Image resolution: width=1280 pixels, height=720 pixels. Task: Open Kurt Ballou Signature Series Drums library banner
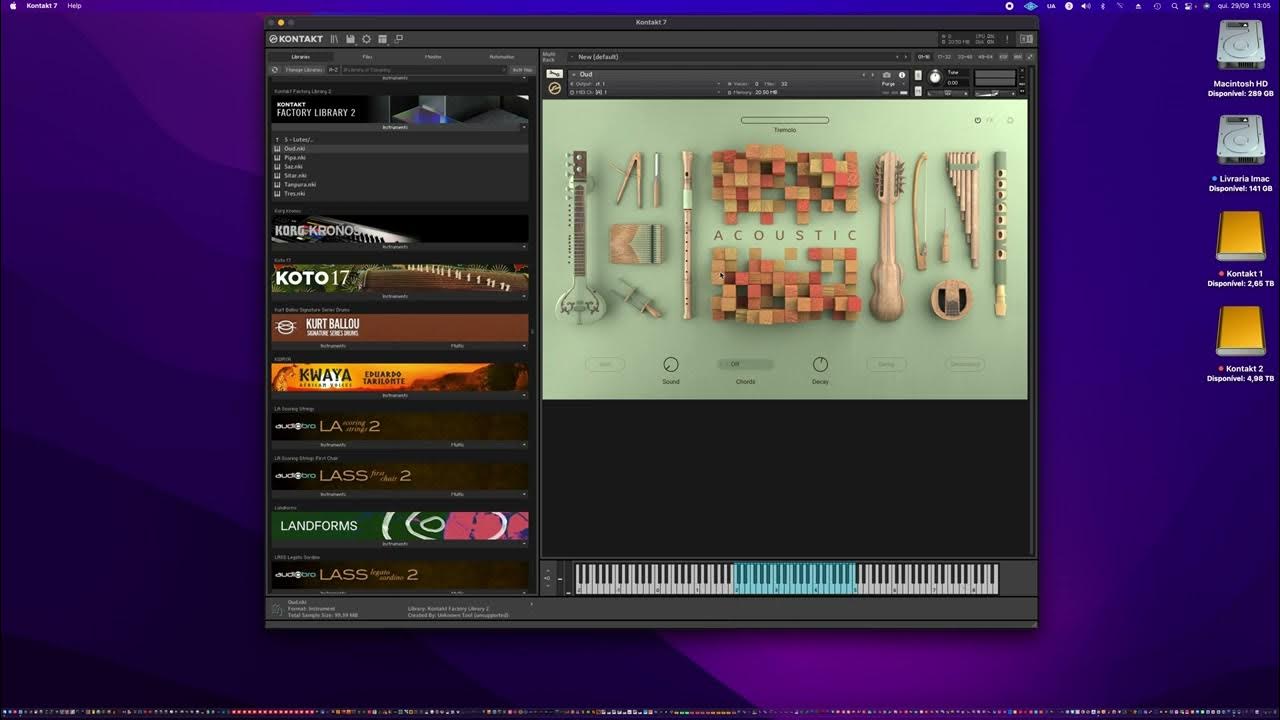400,327
